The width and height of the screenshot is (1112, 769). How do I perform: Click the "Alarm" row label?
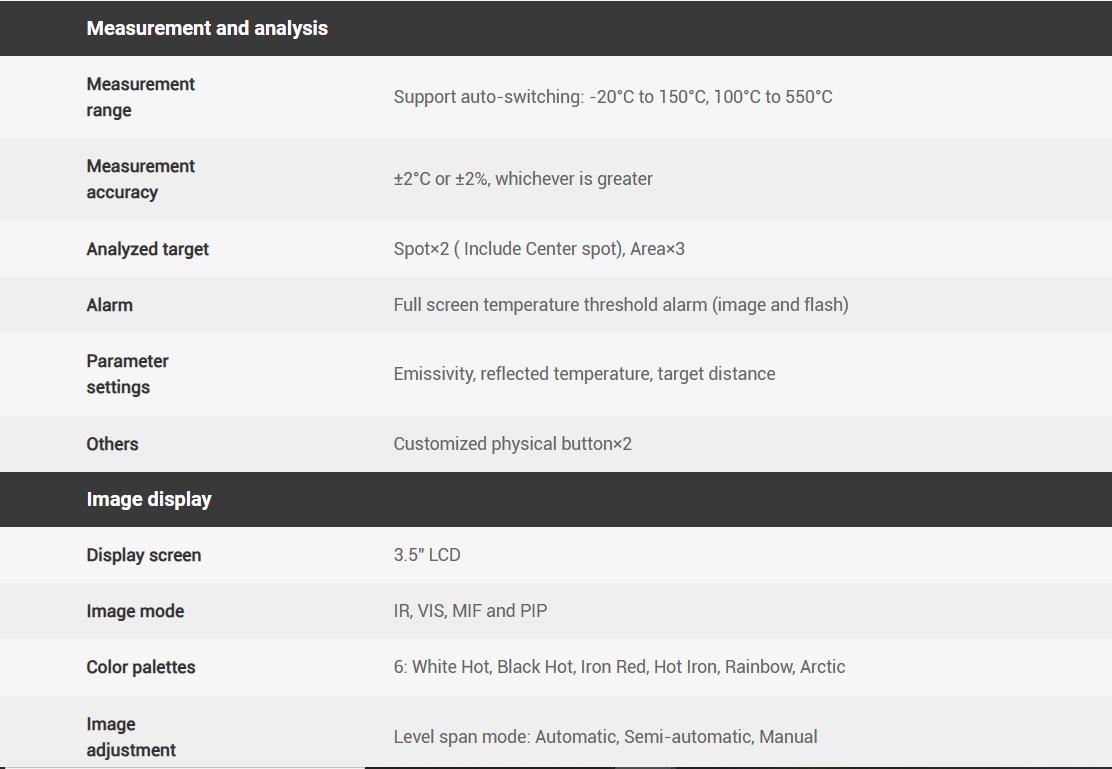(x=110, y=305)
